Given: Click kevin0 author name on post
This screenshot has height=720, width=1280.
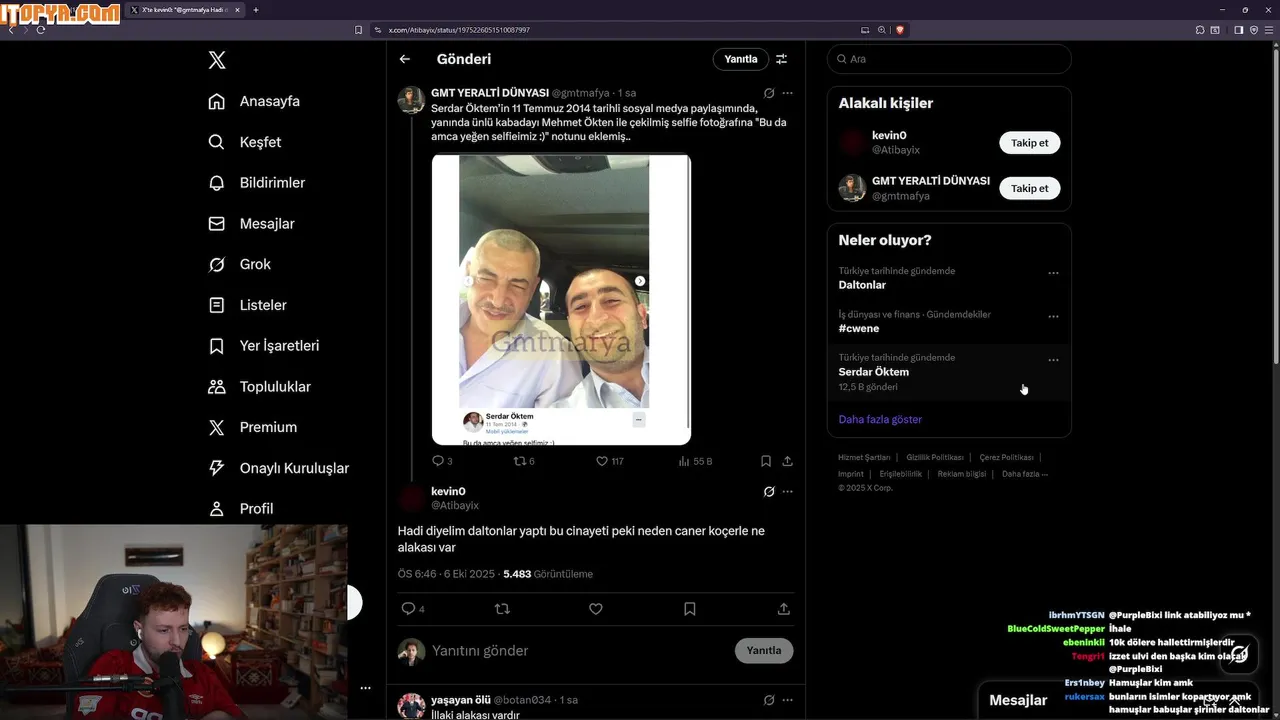Looking at the screenshot, I should [x=448, y=491].
